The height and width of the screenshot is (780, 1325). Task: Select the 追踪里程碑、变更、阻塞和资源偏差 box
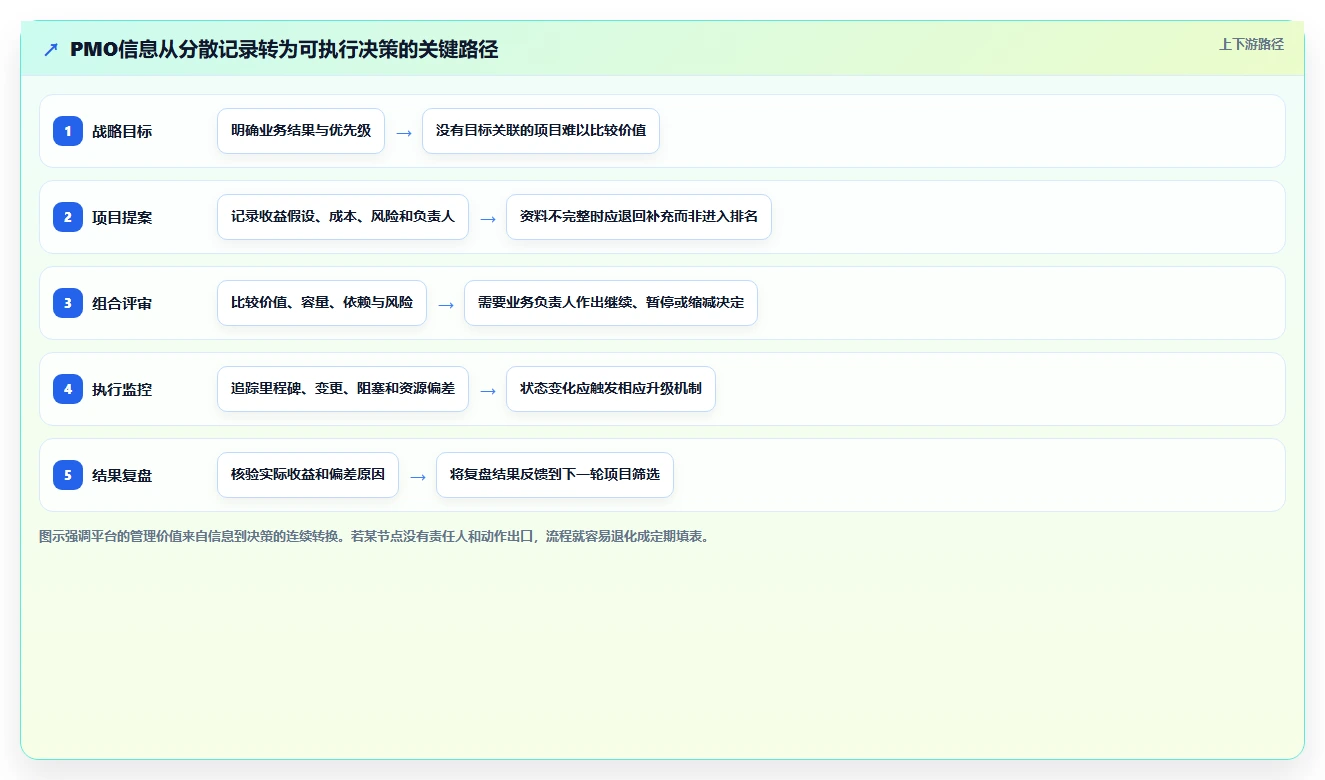(343, 389)
